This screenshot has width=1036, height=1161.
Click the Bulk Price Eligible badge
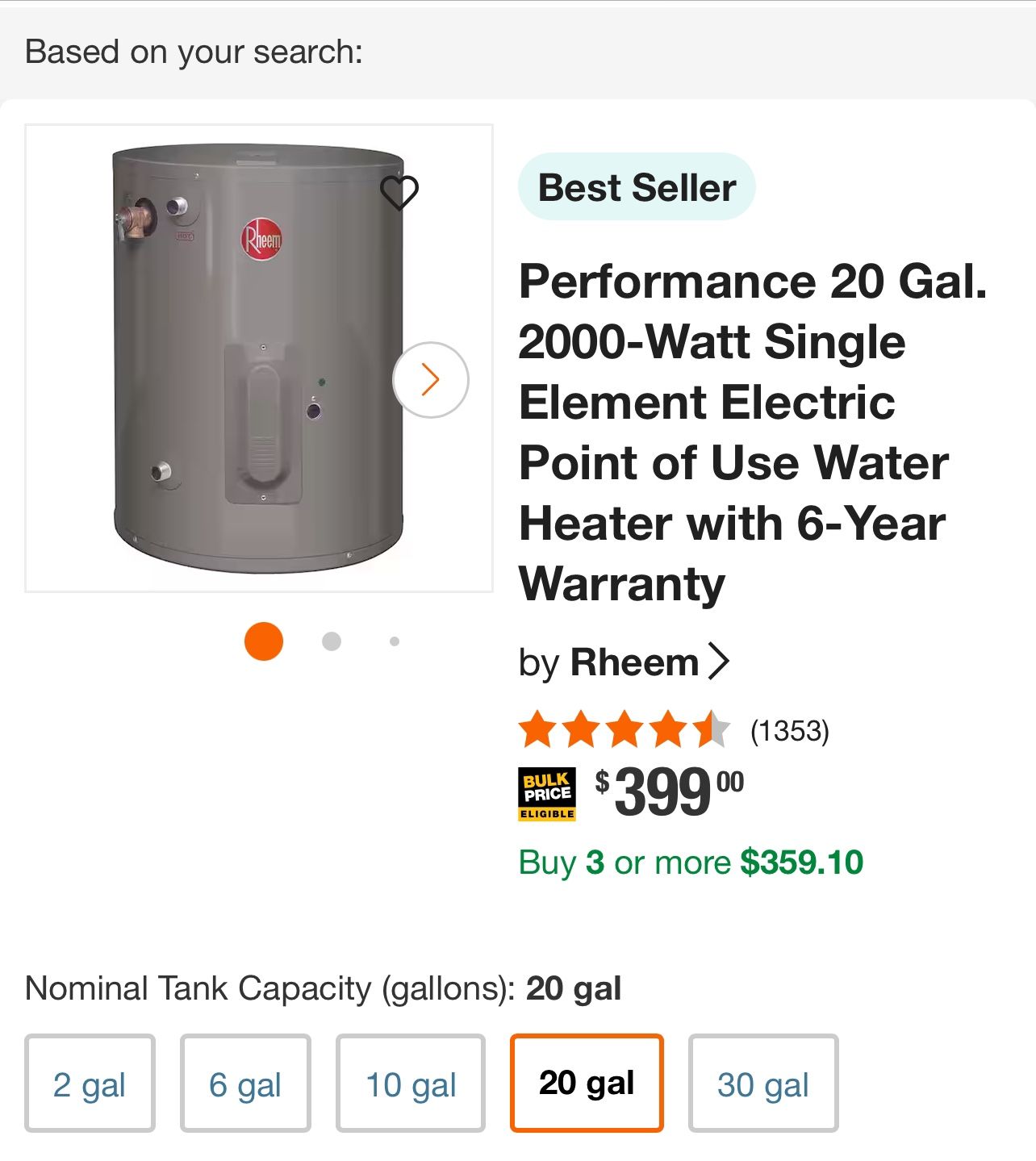pos(547,794)
